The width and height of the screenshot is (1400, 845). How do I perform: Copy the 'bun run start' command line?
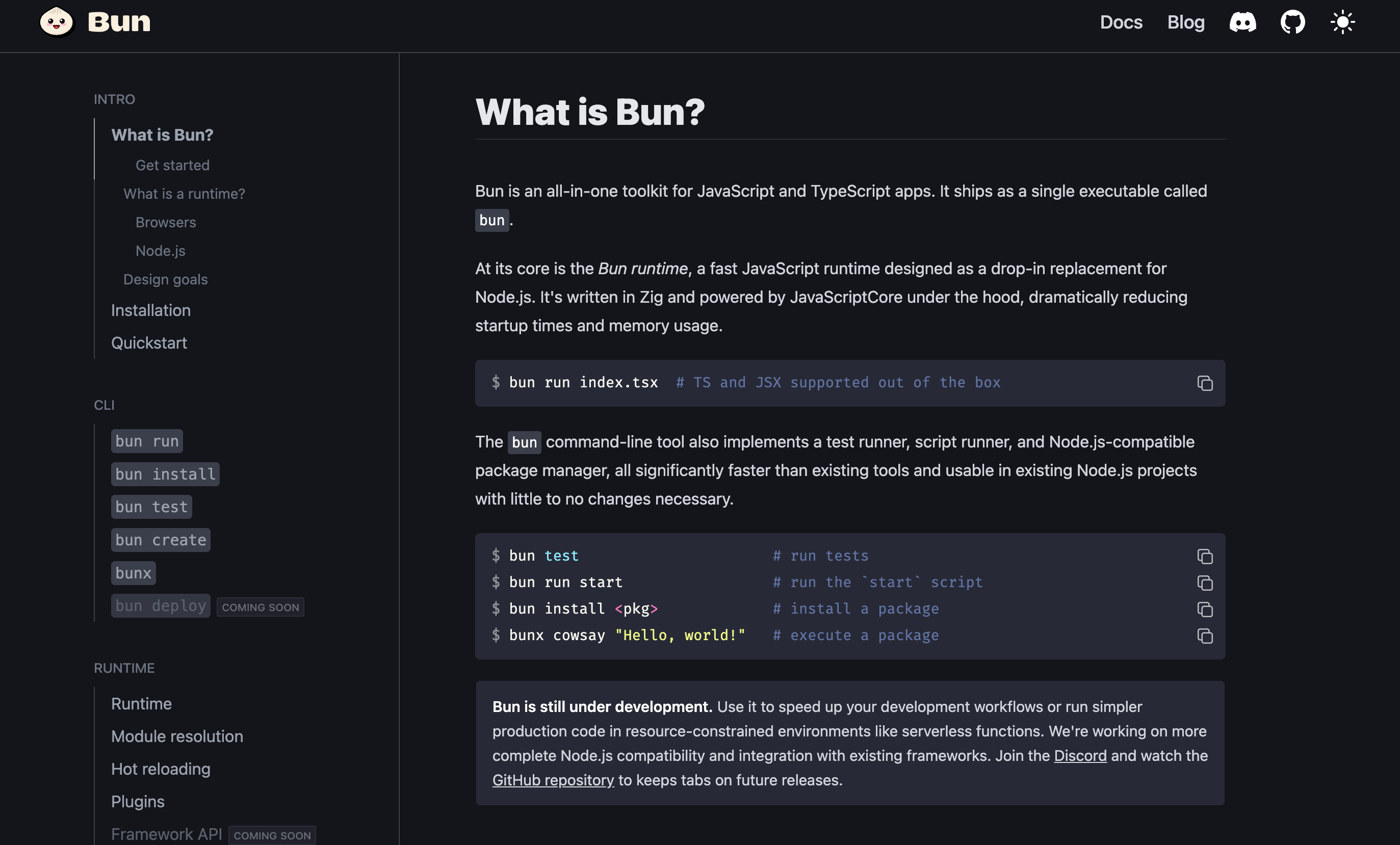(1205, 583)
